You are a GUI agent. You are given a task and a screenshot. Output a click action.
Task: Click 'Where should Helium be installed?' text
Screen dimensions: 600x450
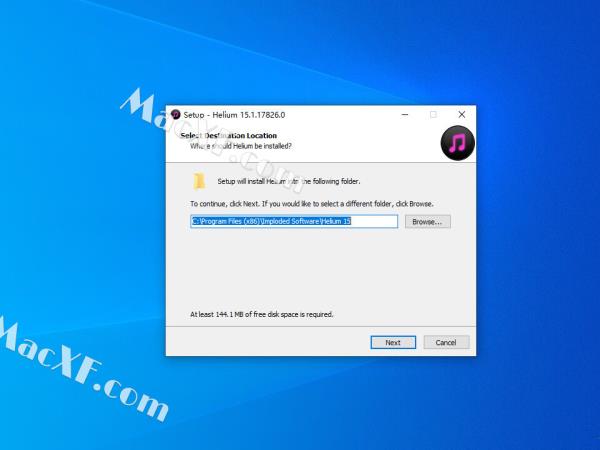[x=241, y=146]
